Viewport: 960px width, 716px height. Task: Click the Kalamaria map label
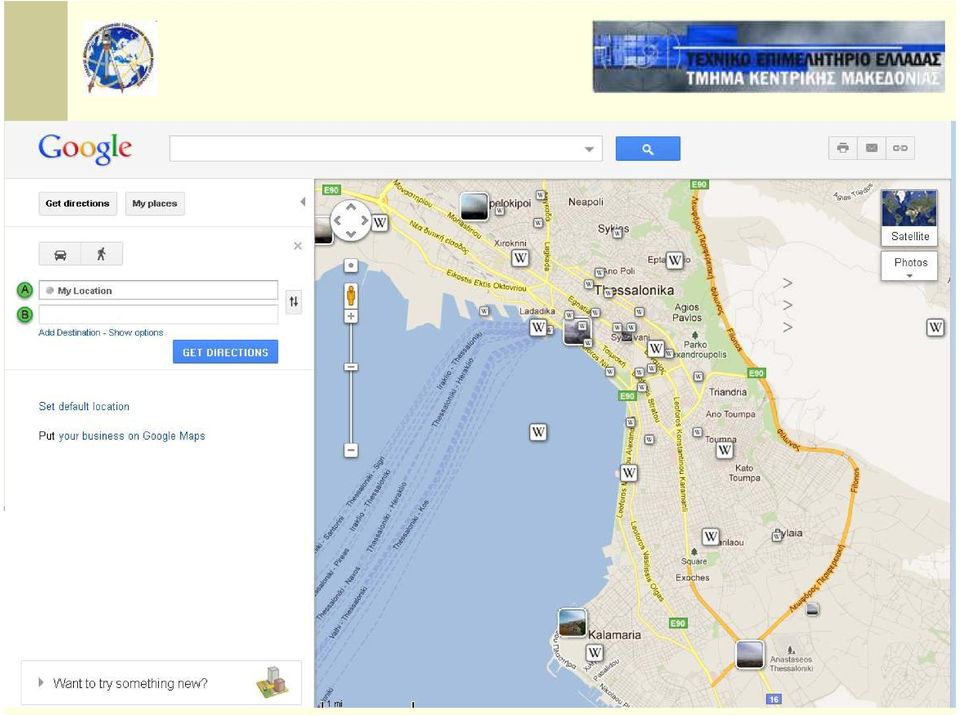tap(614, 635)
